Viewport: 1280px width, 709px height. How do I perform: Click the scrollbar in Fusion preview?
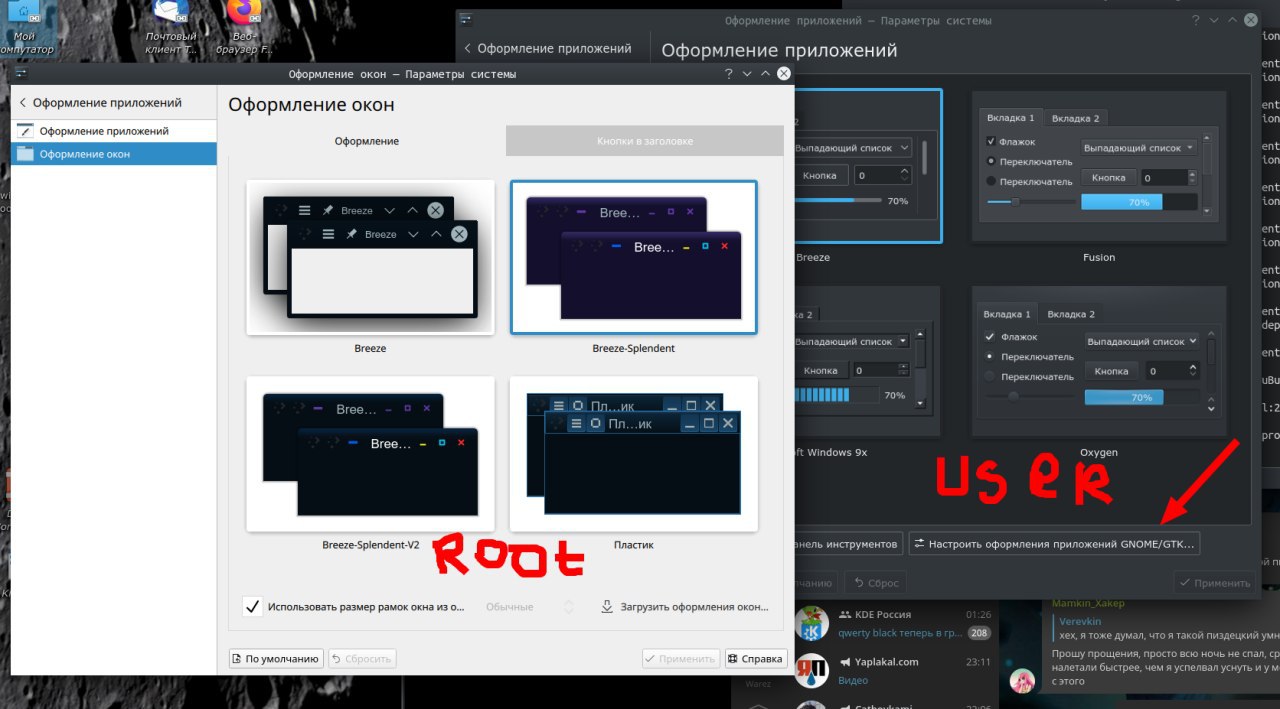tap(1207, 174)
